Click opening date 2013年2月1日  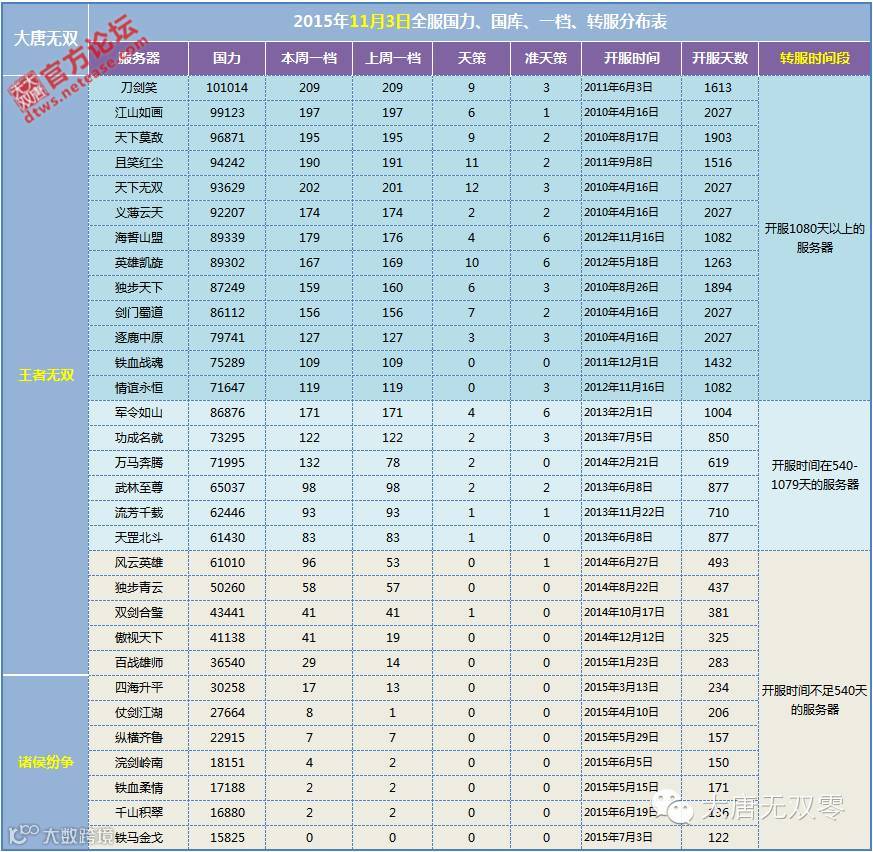coord(618,413)
